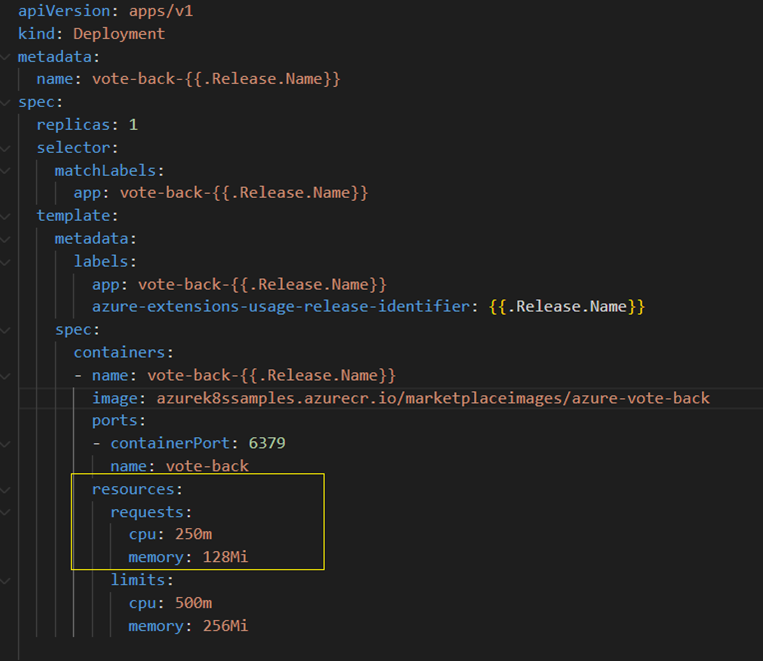Click the limits key
The image size is (763, 661).
(138, 580)
